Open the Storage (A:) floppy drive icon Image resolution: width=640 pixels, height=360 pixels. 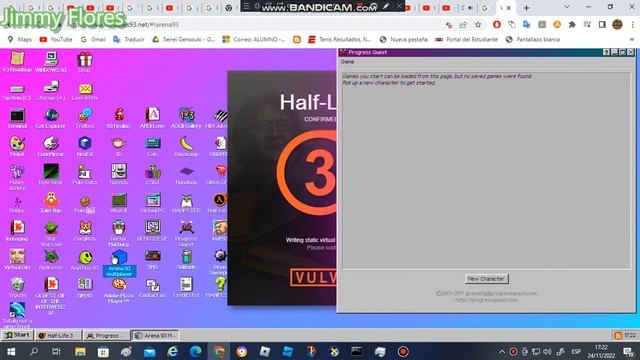pyautogui.click(x=51, y=91)
